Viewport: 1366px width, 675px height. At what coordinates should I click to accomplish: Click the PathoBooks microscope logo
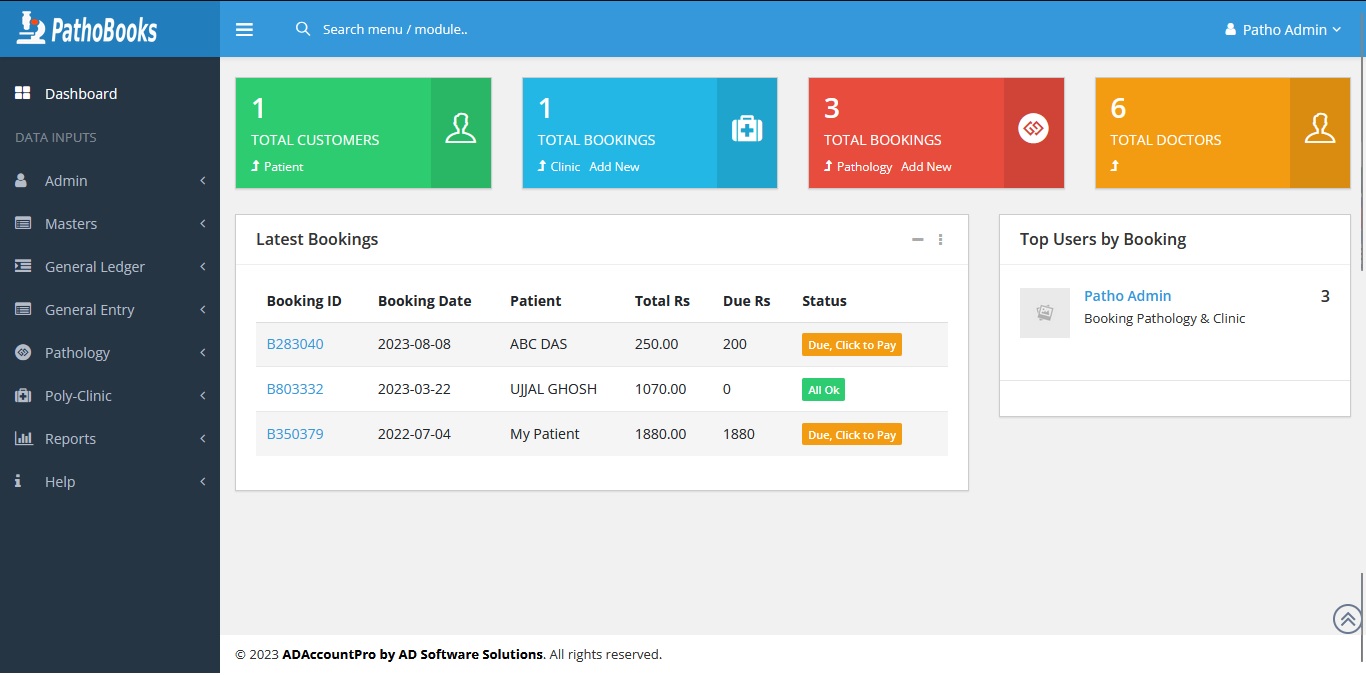(x=32, y=28)
